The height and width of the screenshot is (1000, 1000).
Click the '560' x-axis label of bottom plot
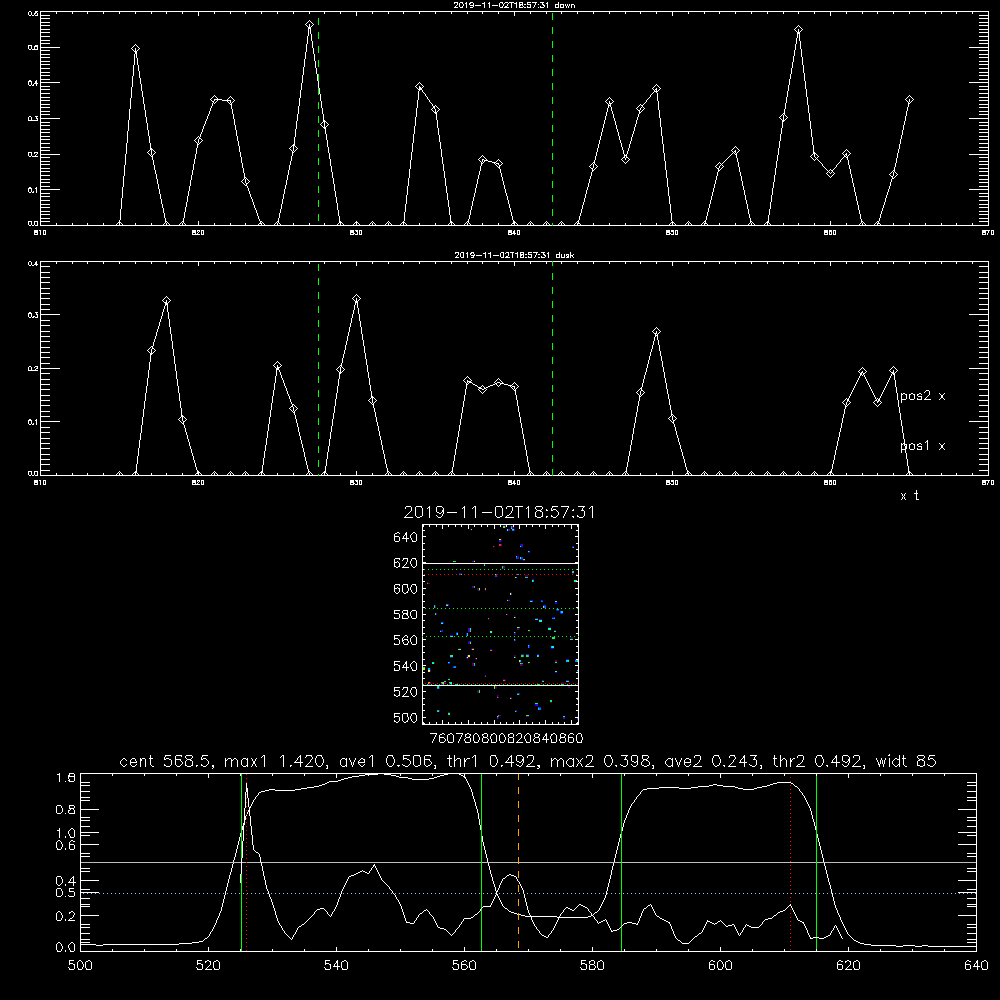pos(464,966)
